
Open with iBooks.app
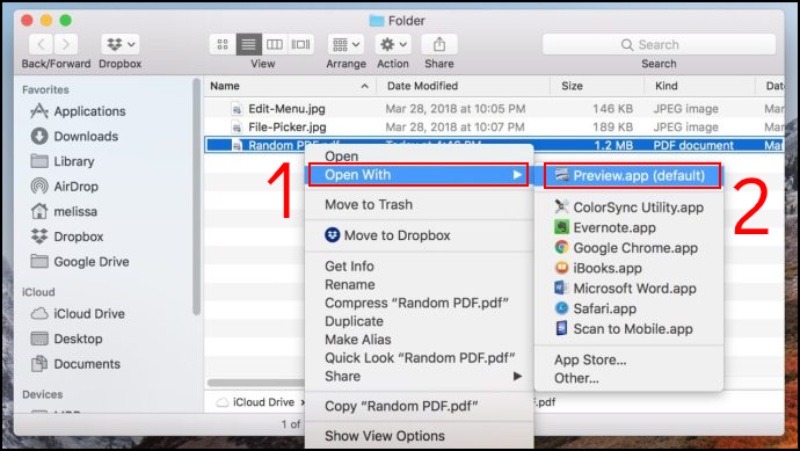(x=629, y=268)
